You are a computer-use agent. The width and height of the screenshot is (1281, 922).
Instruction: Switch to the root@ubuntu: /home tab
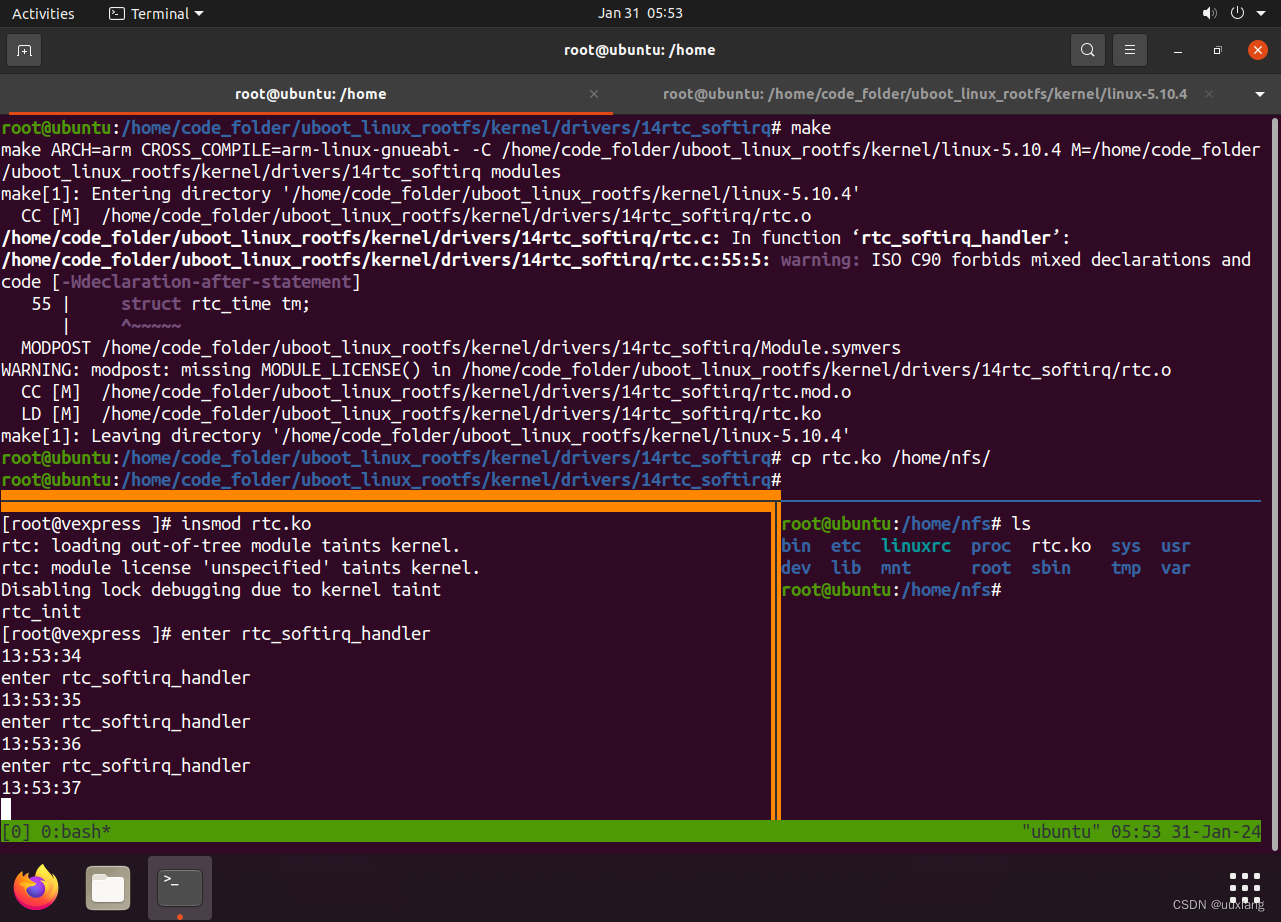[311, 94]
